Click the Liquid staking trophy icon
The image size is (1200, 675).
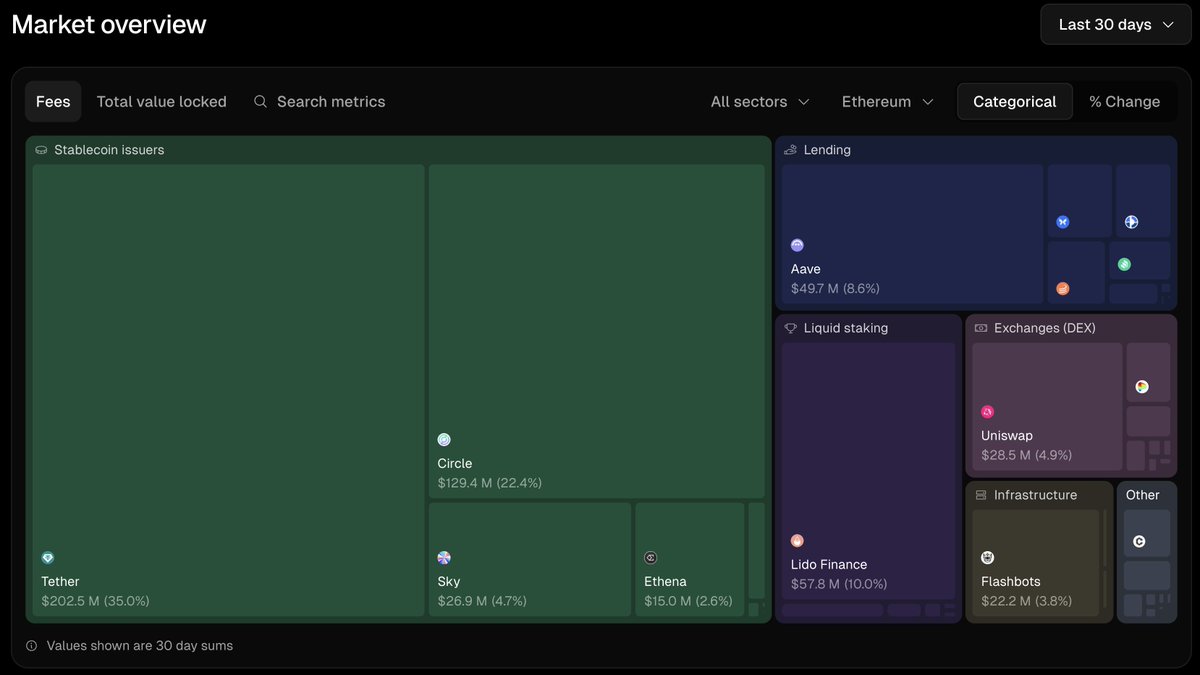pyautogui.click(x=790, y=328)
